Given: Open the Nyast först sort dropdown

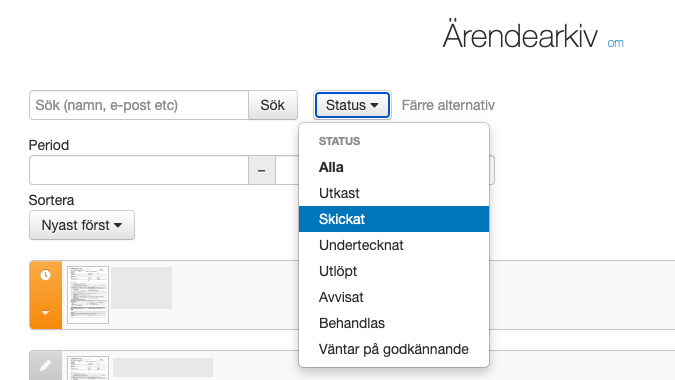Looking at the screenshot, I should pos(82,225).
